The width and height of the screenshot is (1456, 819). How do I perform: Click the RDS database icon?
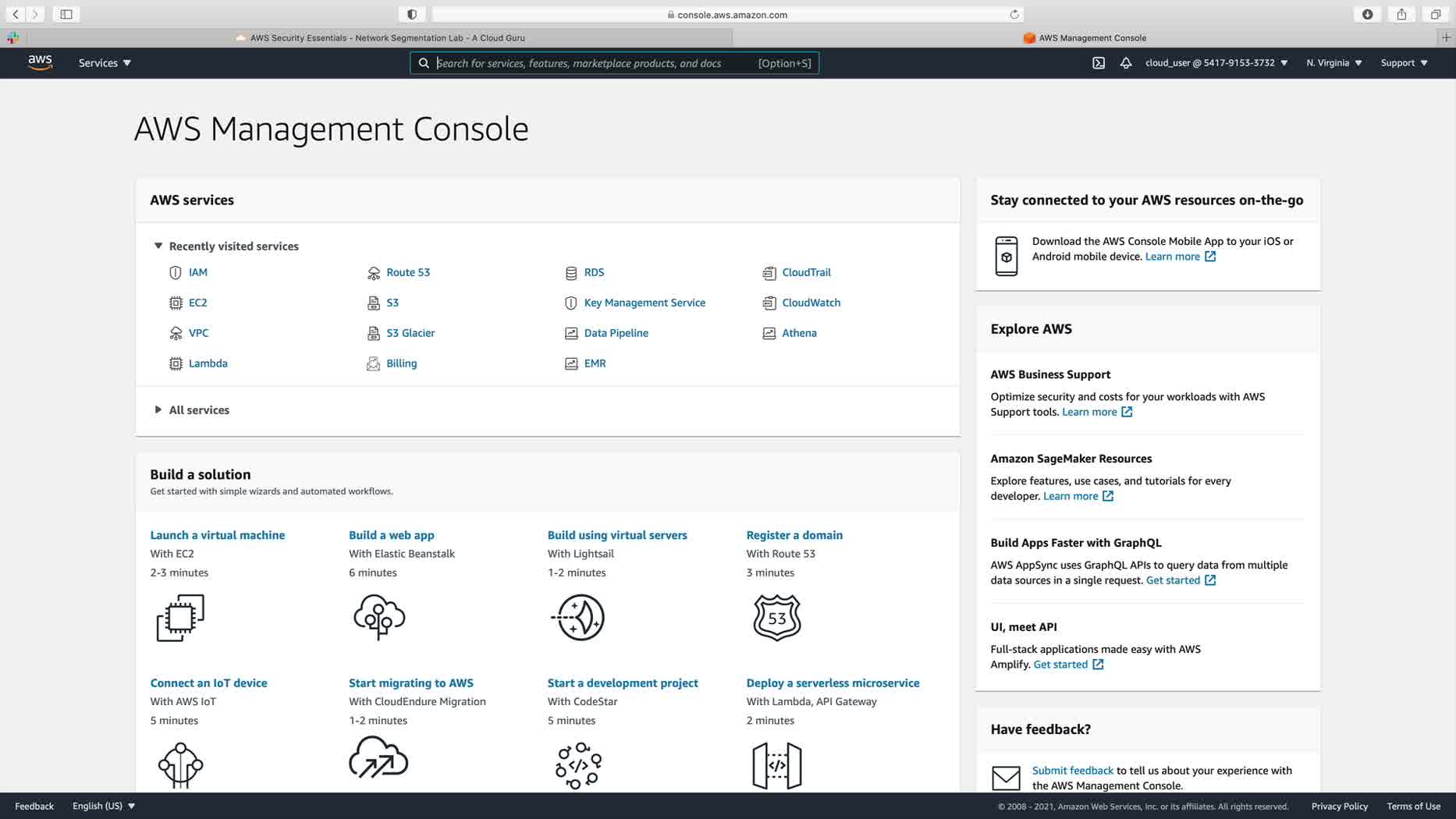(x=571, y=272)
